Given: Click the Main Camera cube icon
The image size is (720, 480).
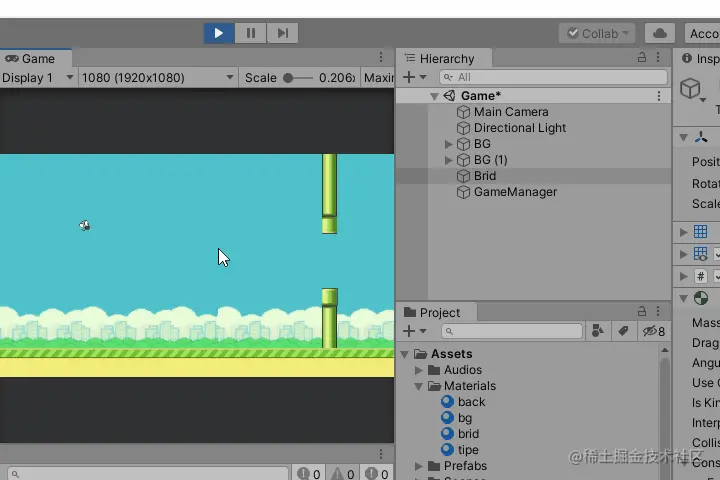Looking at the screenshot, I should click(x=463, y=112).
